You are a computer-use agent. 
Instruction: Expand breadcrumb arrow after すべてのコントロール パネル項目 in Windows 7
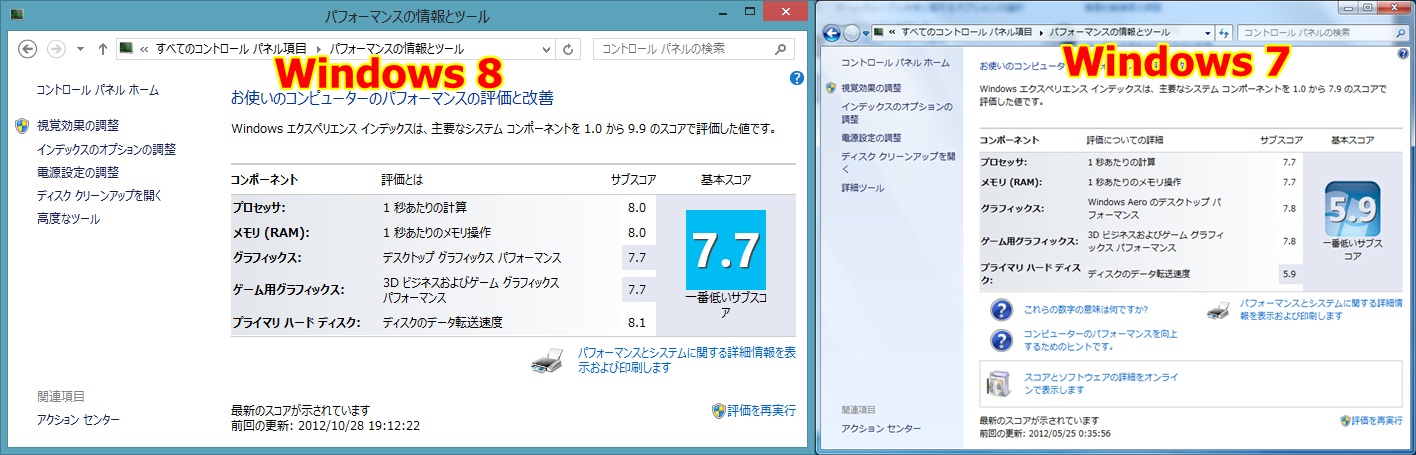point(1040,33)
